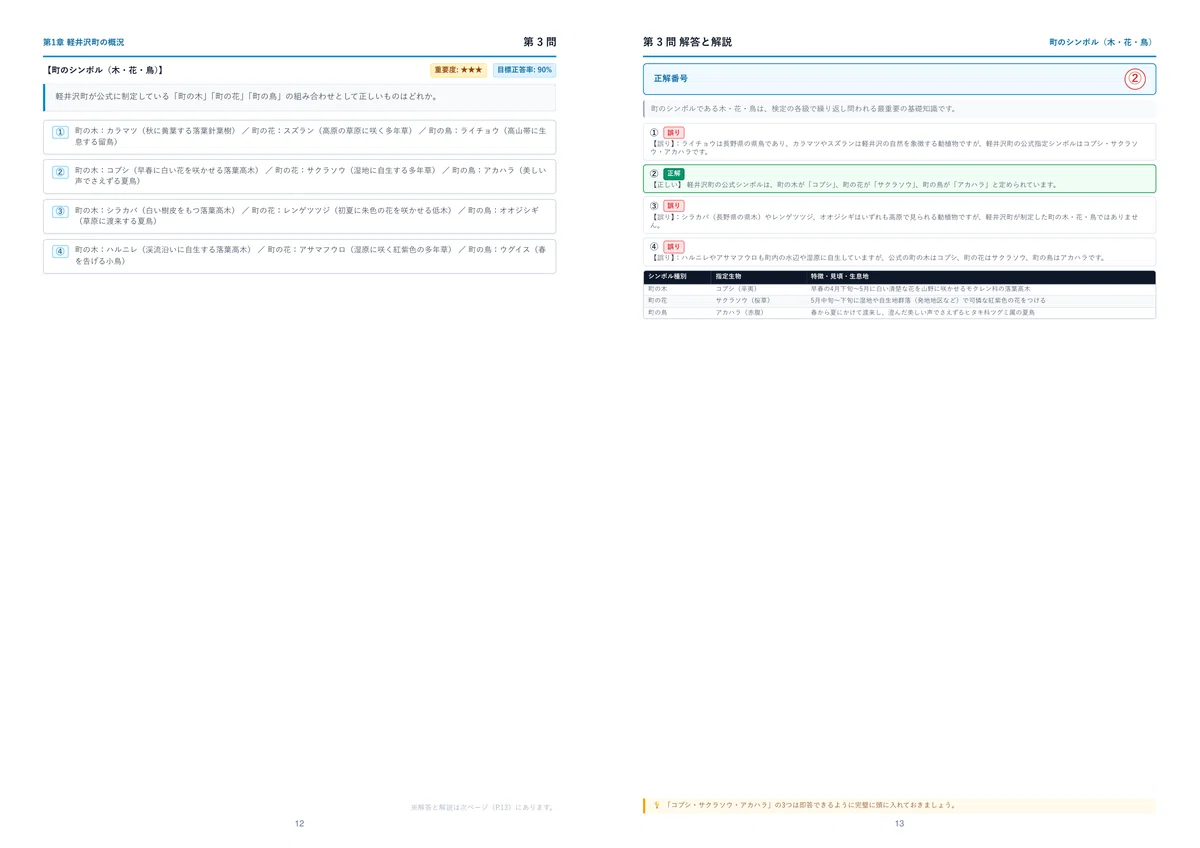
Task: Click table header 特徴・見頃・生息地
Action: click(x=840, y=276)
